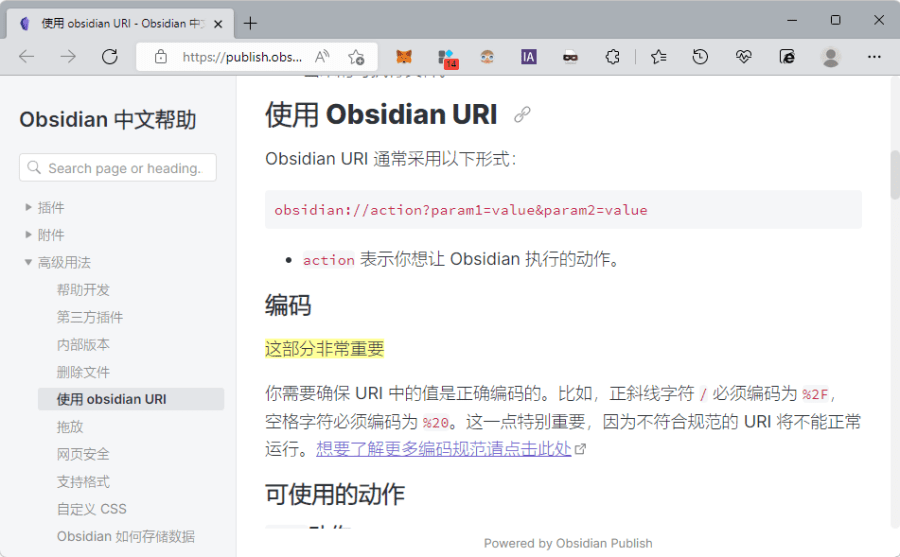The height and width of the screenshot is (557, 900).
Task: Click the address bar URL
Action: point(242,57)
